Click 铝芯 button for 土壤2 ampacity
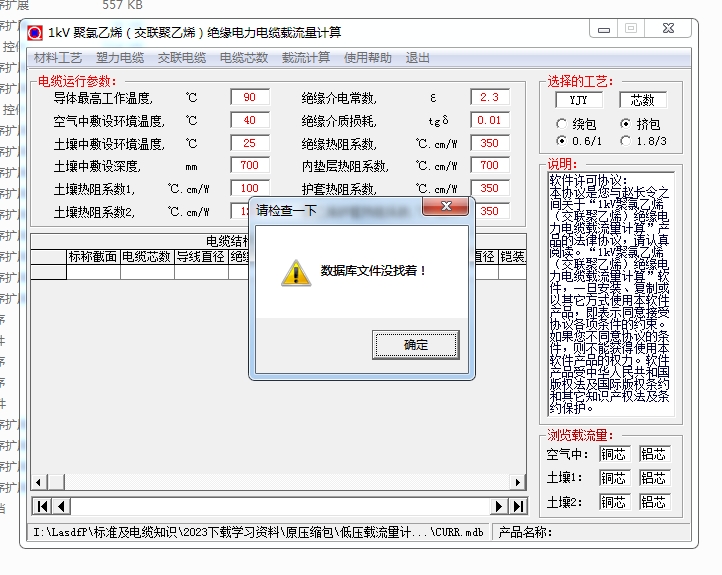Viewport: 722px width, 575px height. (x=654, y=502)
